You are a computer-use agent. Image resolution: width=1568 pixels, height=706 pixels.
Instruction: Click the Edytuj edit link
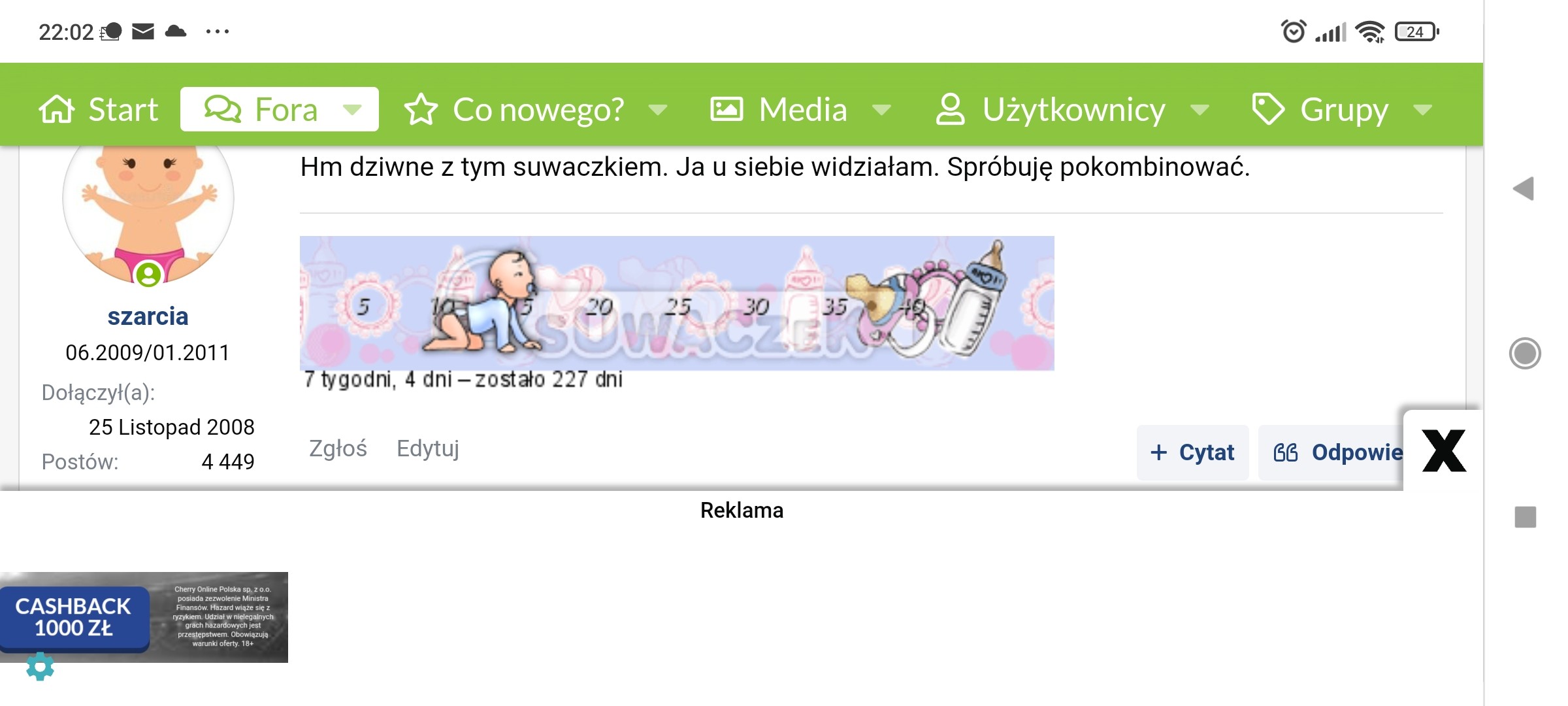(x=428, y=448)
